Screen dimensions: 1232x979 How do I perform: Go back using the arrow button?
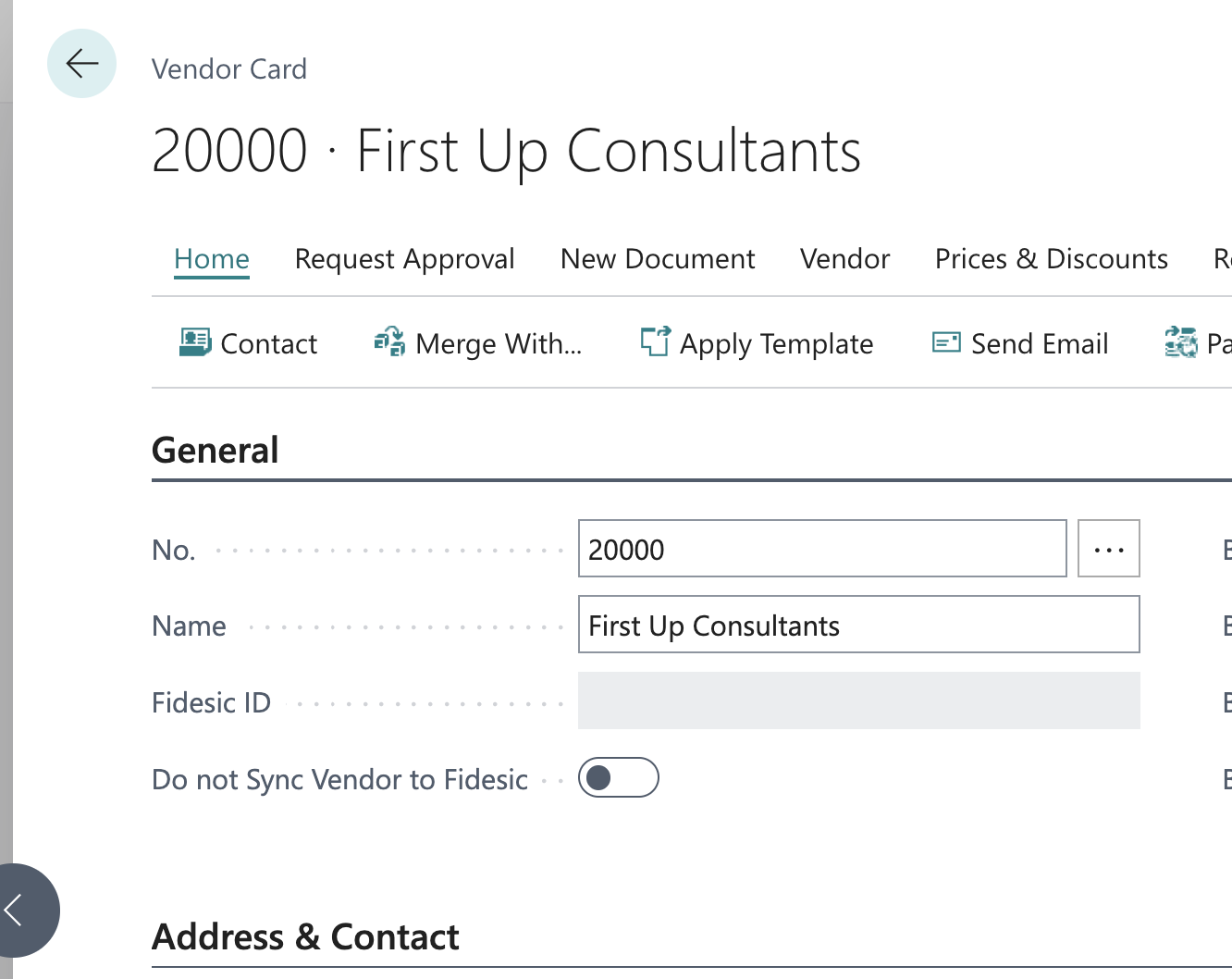[81, 64]
